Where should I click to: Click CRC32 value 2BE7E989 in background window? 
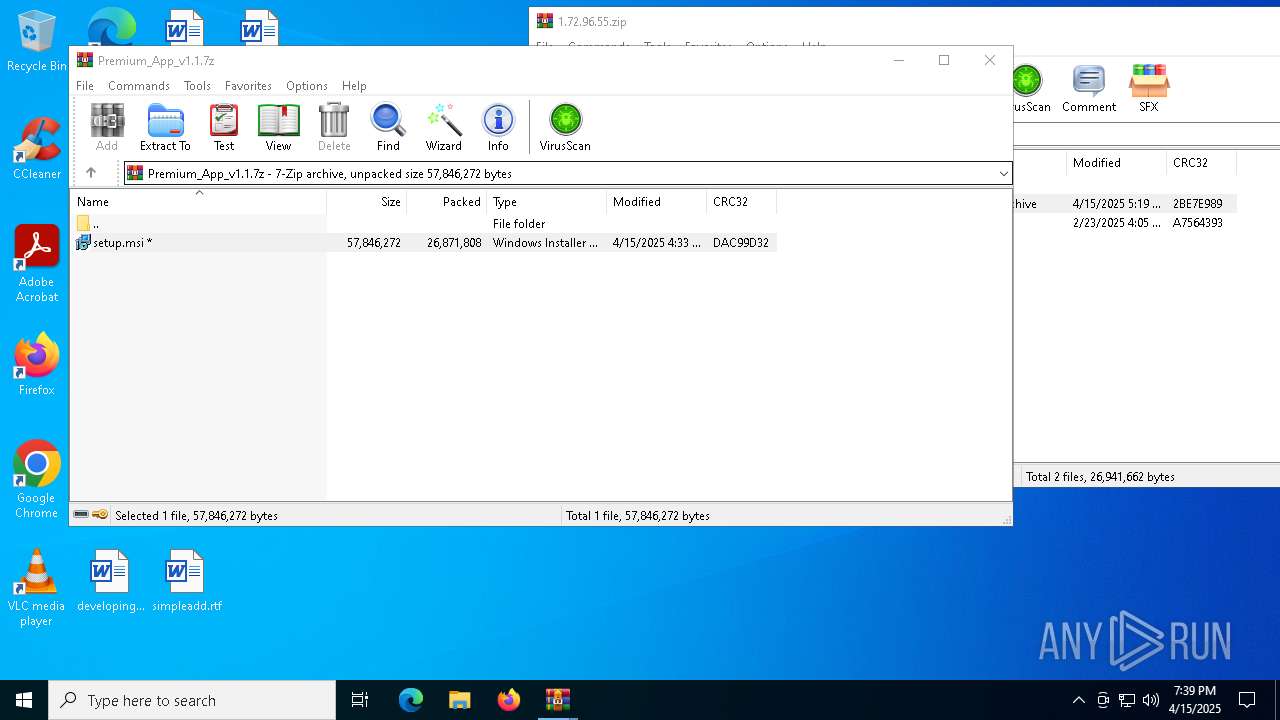(x=1198, y=204)
